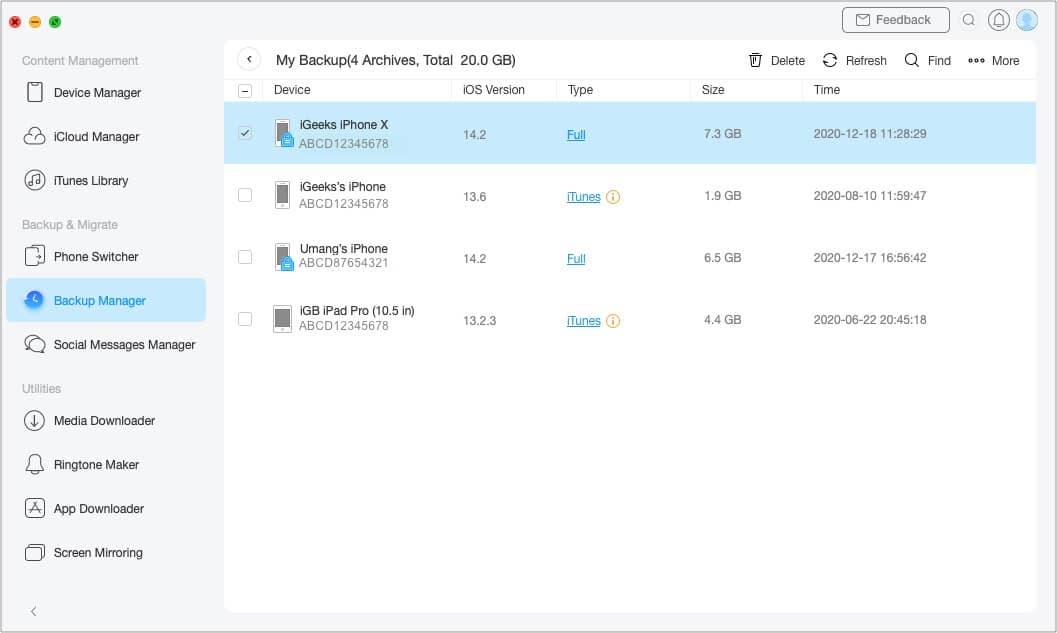Click the Phone Switcher icon
Screen dimensions: 1057x633
(34, 256)
